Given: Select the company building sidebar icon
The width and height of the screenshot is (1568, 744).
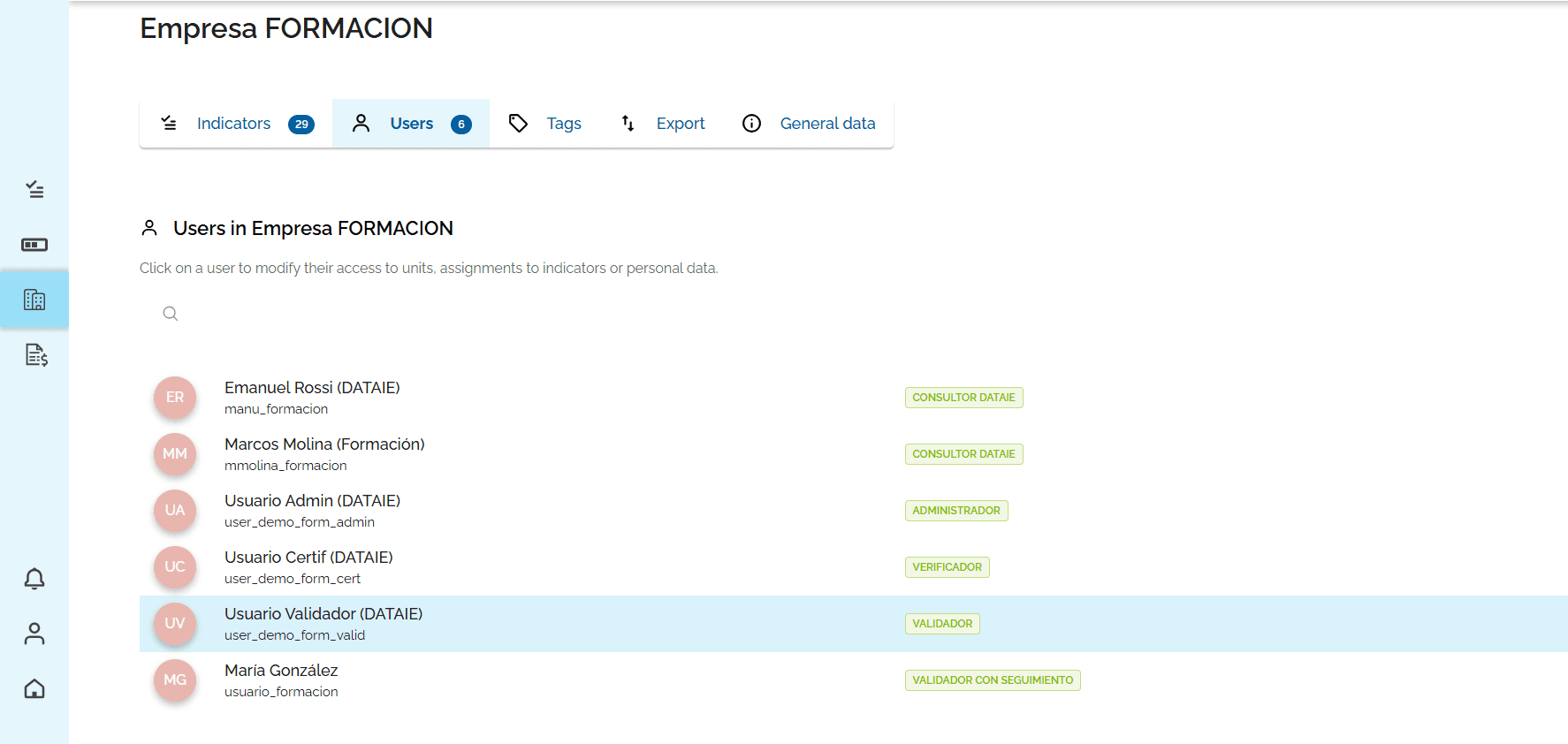Looking at the screenshot, I should click(x=34, y=300).
